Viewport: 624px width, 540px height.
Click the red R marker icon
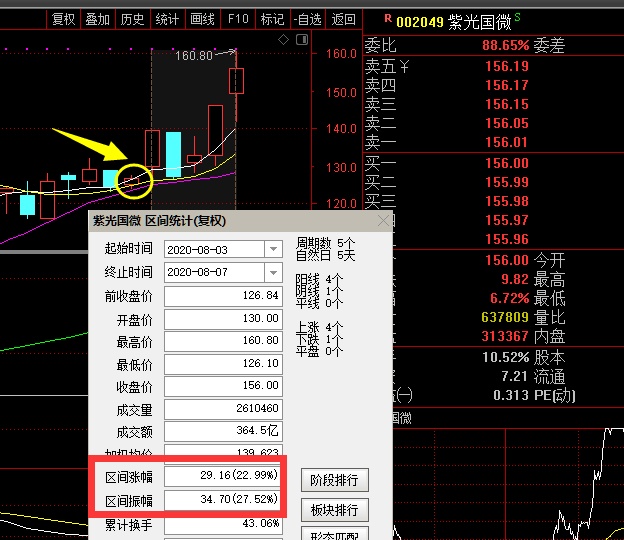tap(388, 18)
